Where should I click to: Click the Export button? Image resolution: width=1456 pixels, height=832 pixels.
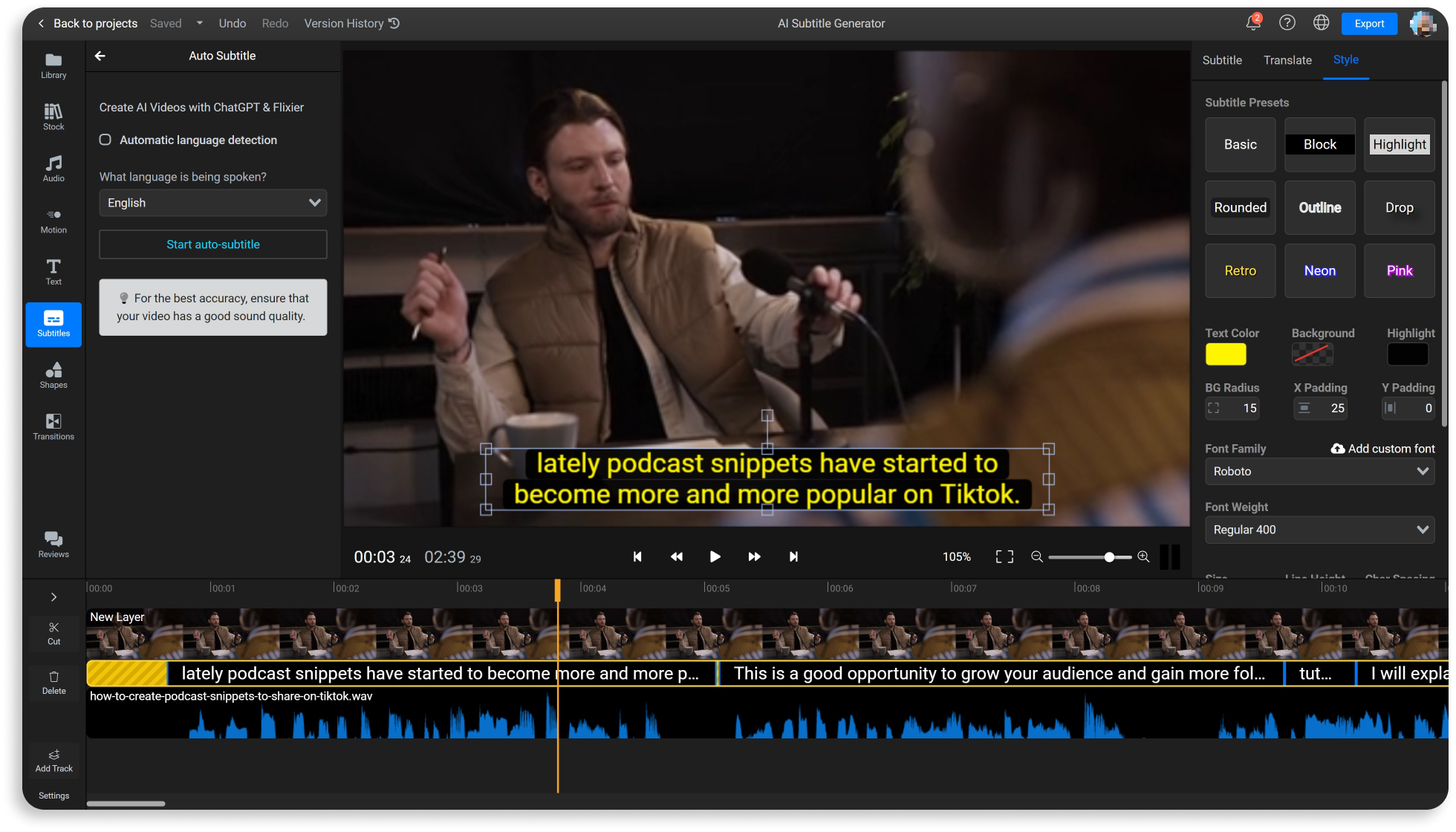pyautogui.click(x=1369, y=23)
